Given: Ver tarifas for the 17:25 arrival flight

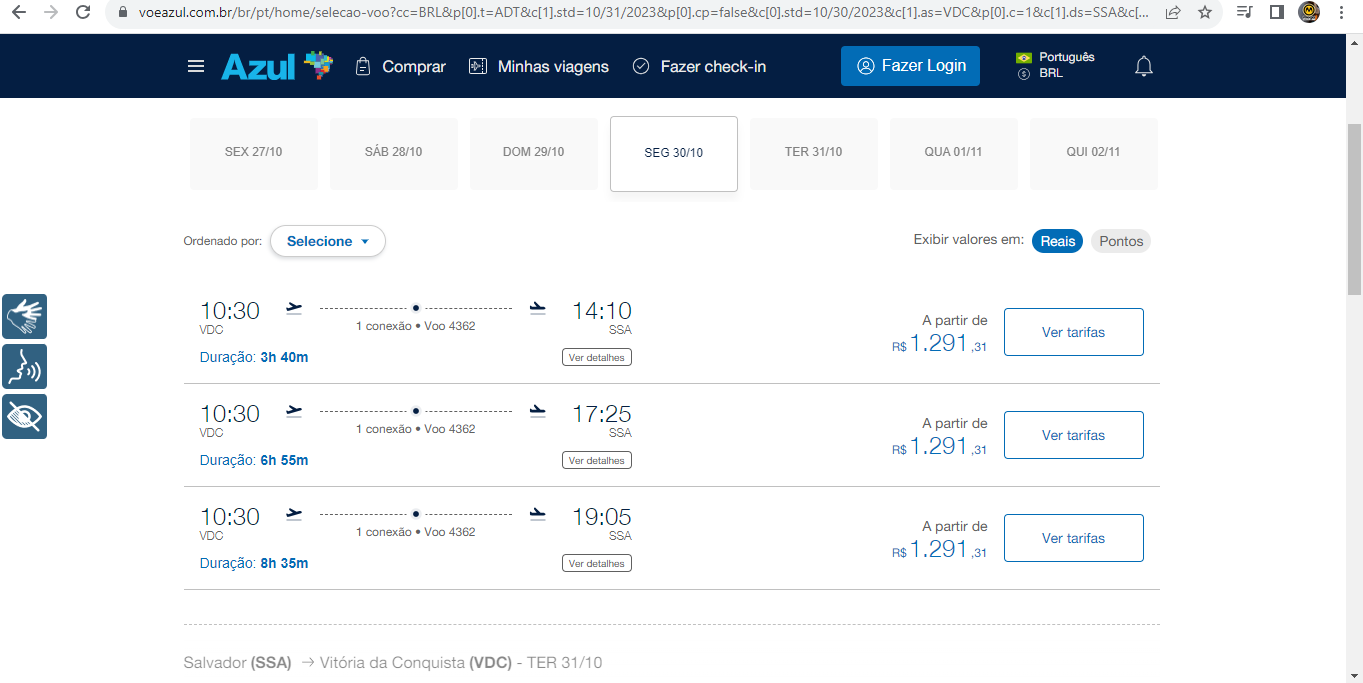Looking at the screenshot, I should click(x=1074, y=435).
